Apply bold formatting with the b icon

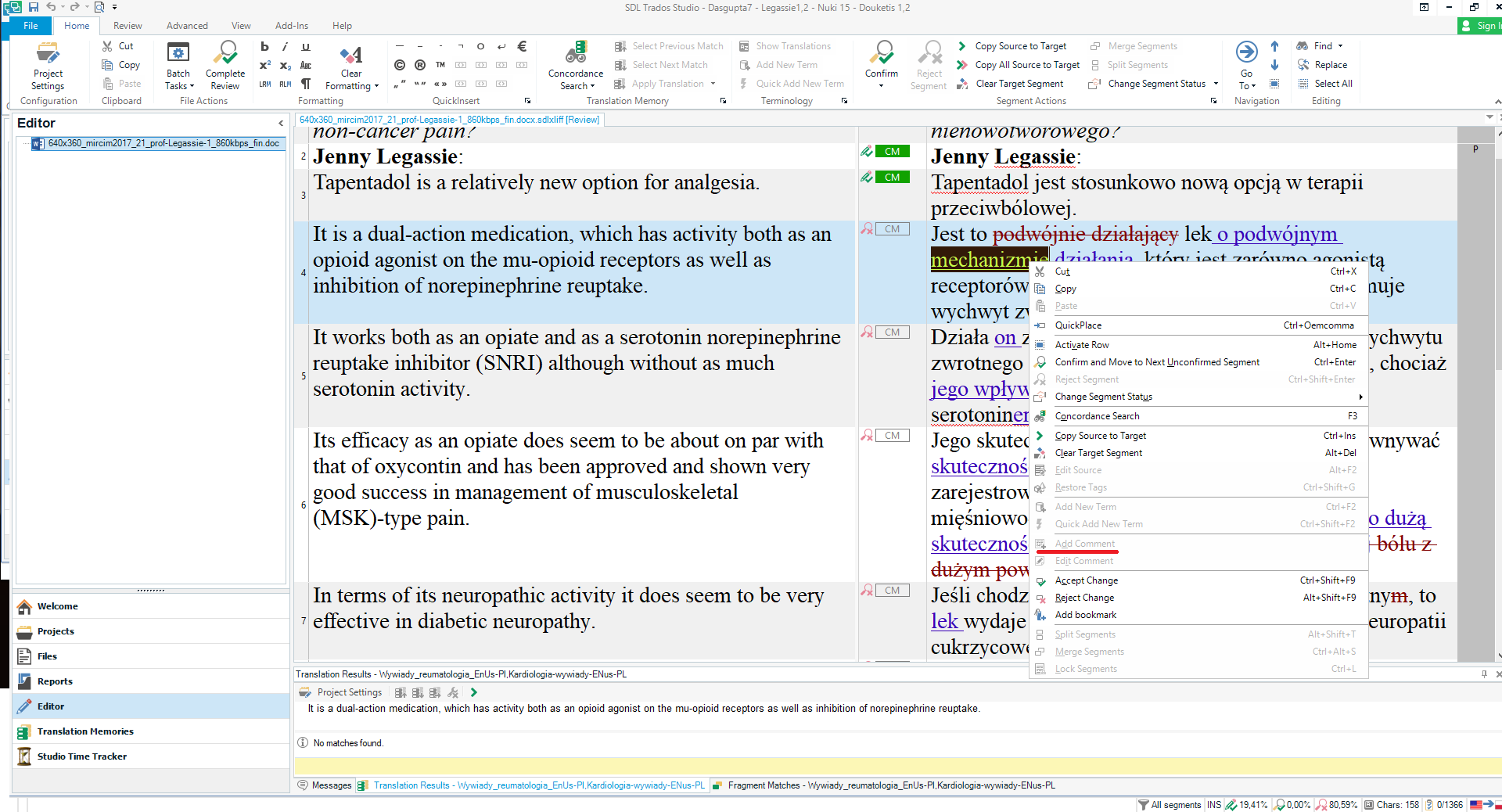tap(264, 46)
